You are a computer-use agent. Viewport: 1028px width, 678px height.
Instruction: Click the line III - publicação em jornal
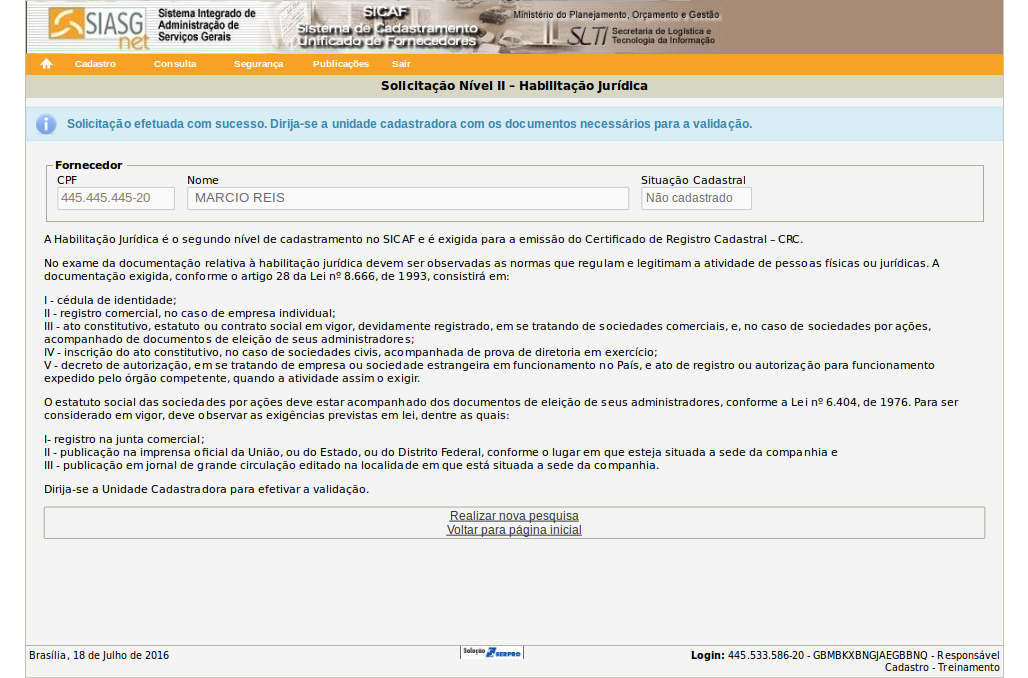351,466
